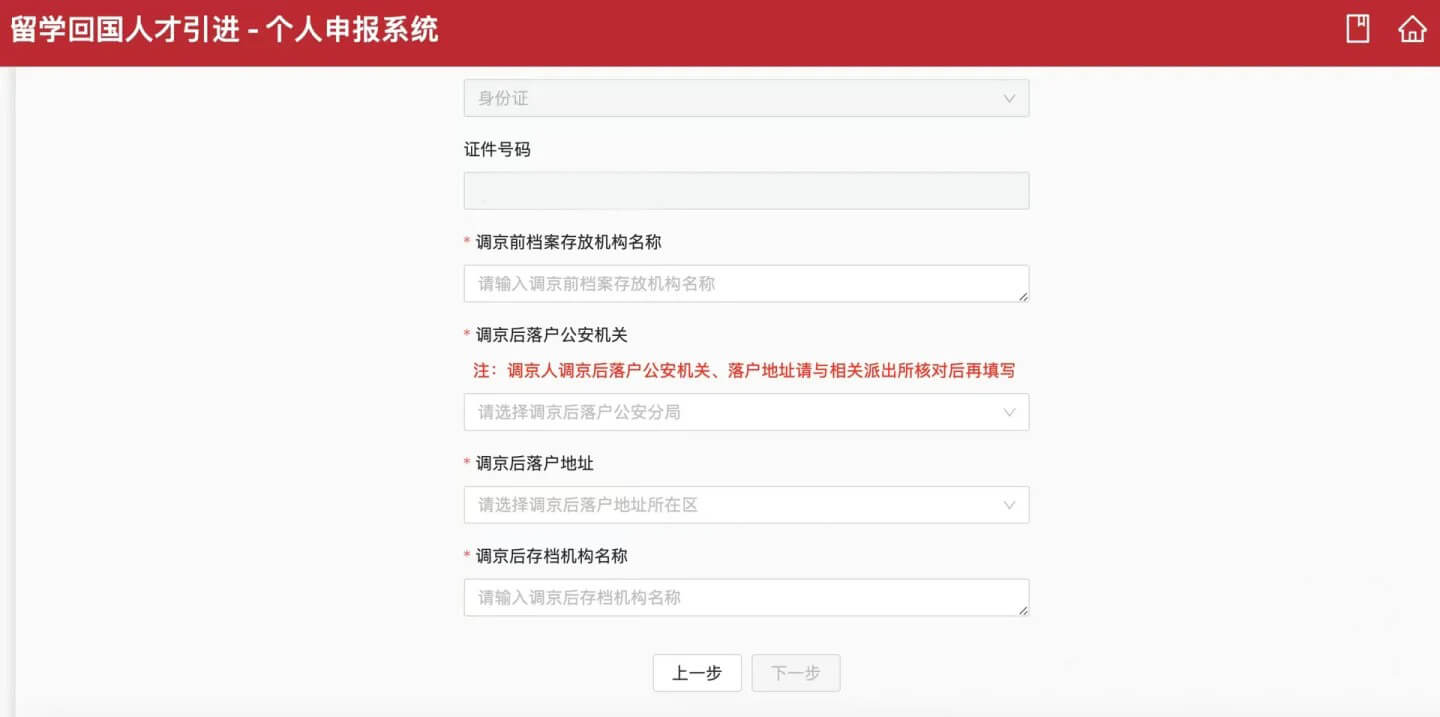Click the chevron arrow in 身份证 selector

coord(1008,99)
